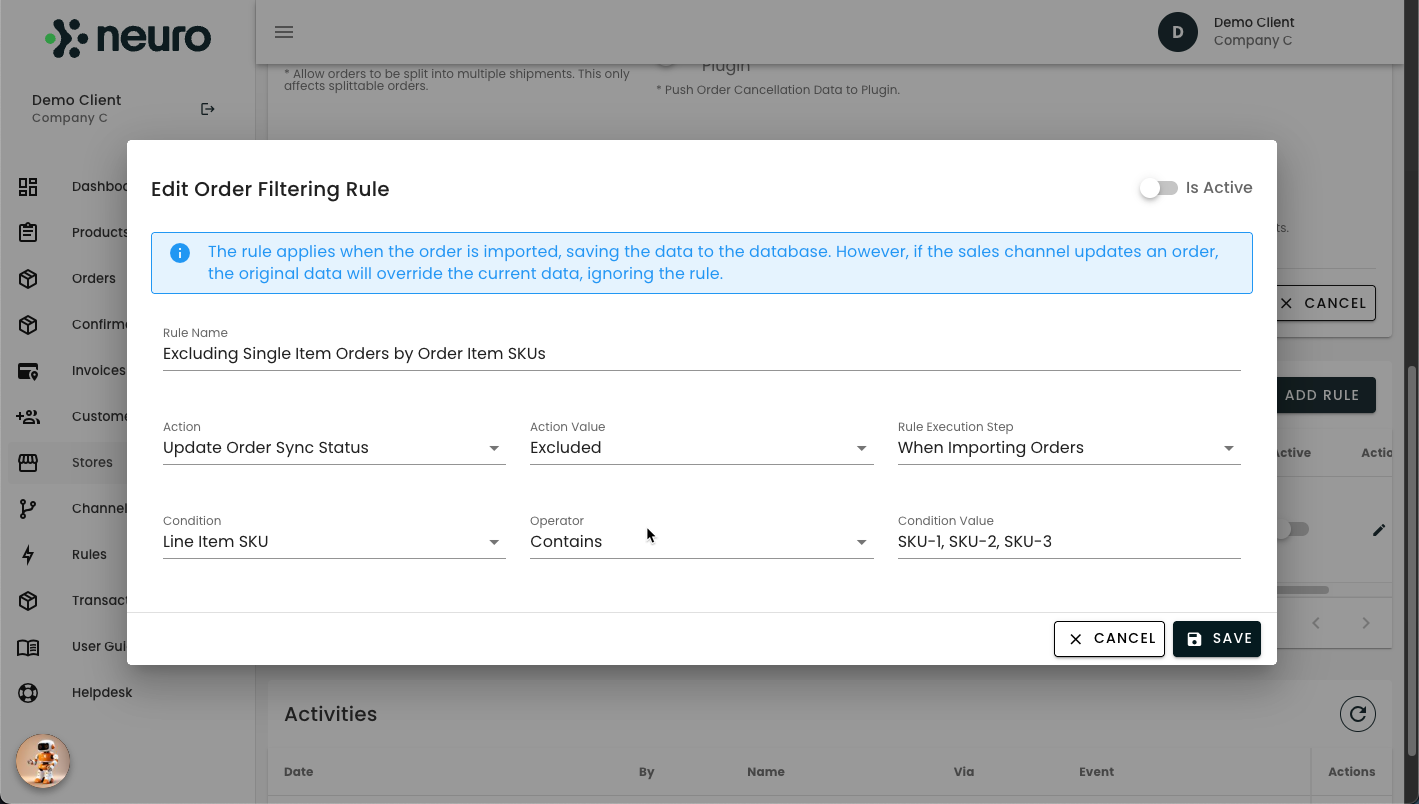This screenshot has height=804, width=1419.
Task: Click the Rules lightning icon
Action: pos(28,554)
